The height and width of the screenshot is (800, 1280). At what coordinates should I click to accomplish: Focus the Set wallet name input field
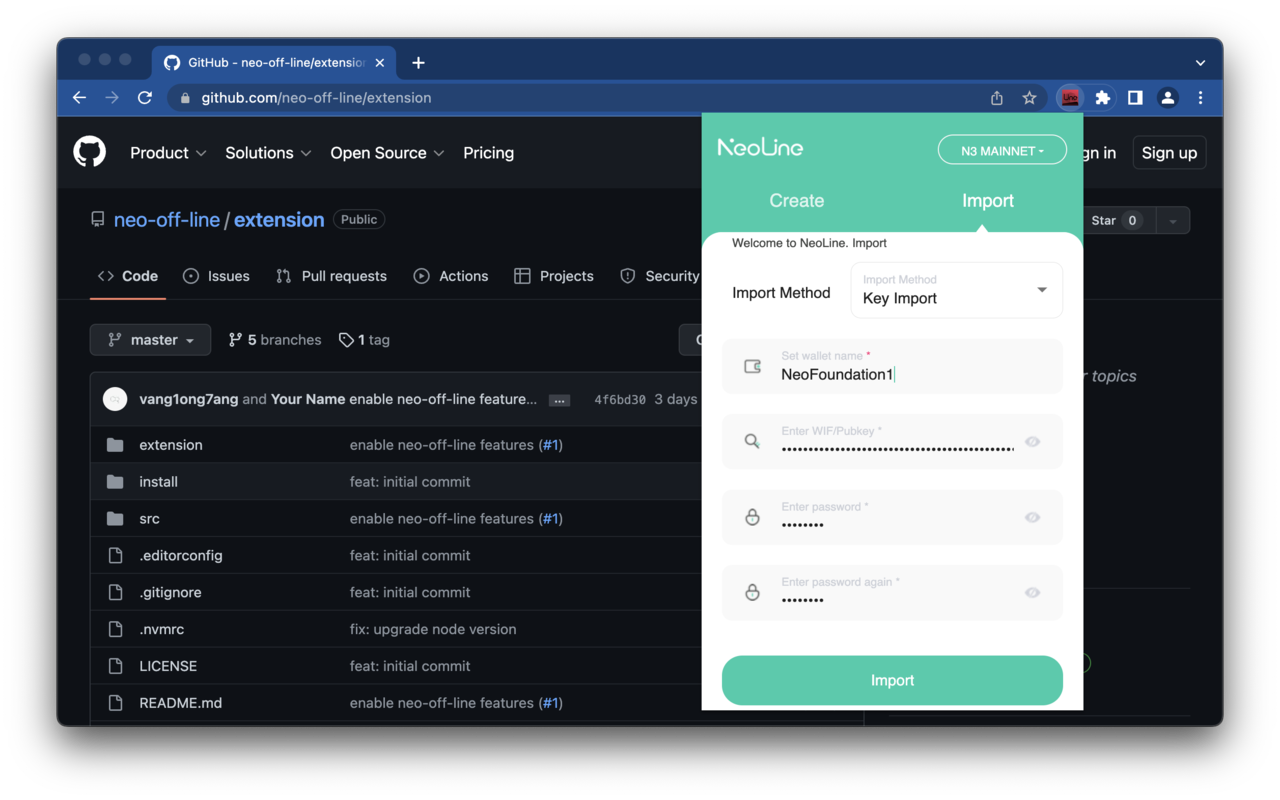892,366
